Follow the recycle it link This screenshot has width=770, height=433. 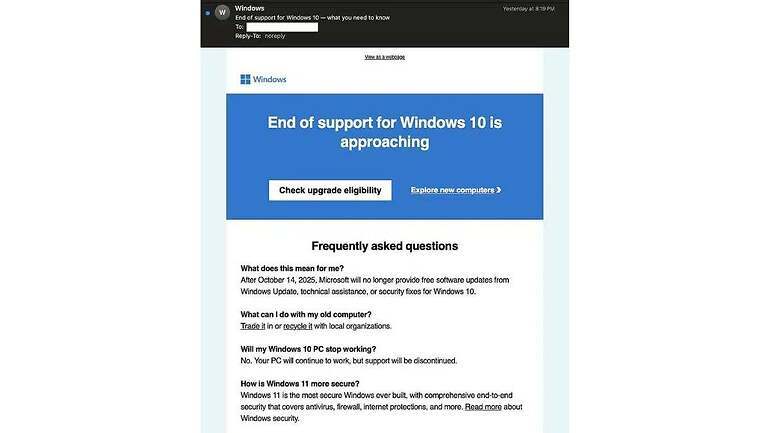[x=298, y=326]
